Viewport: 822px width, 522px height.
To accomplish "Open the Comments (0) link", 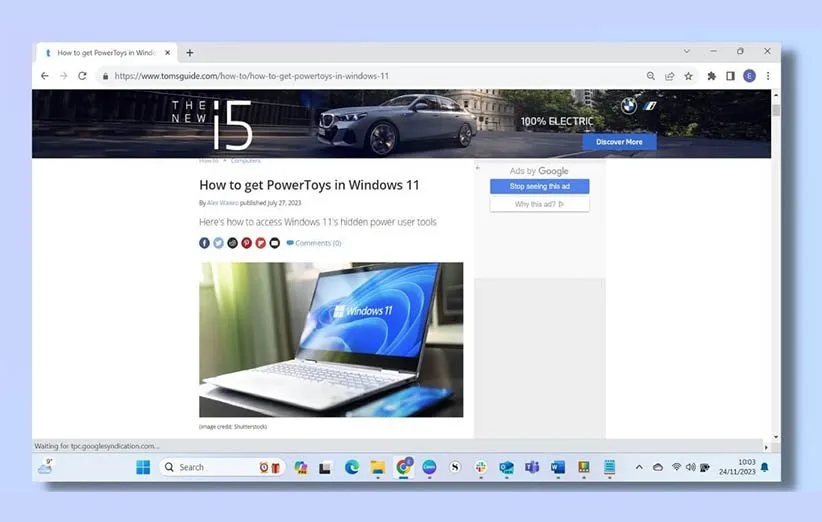I will pos(314,243).
